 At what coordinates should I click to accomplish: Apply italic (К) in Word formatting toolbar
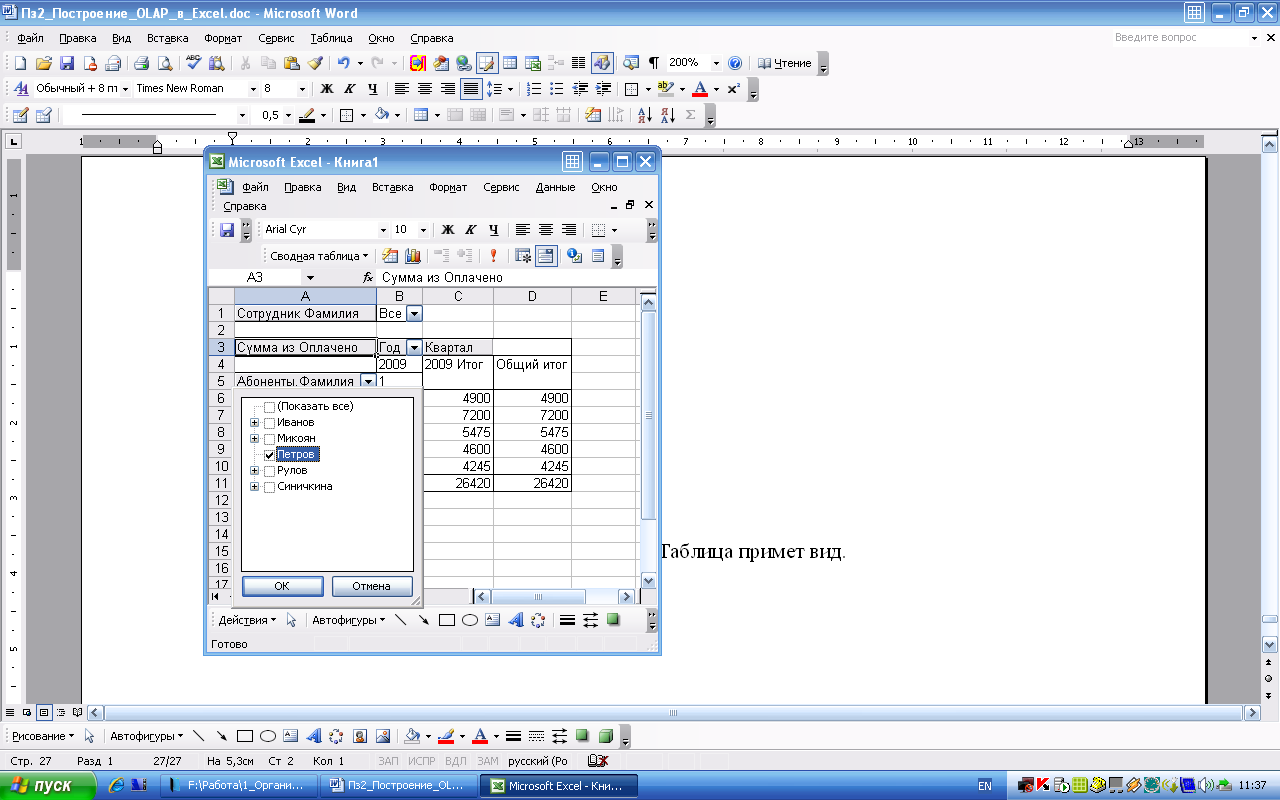coord(349,89)
